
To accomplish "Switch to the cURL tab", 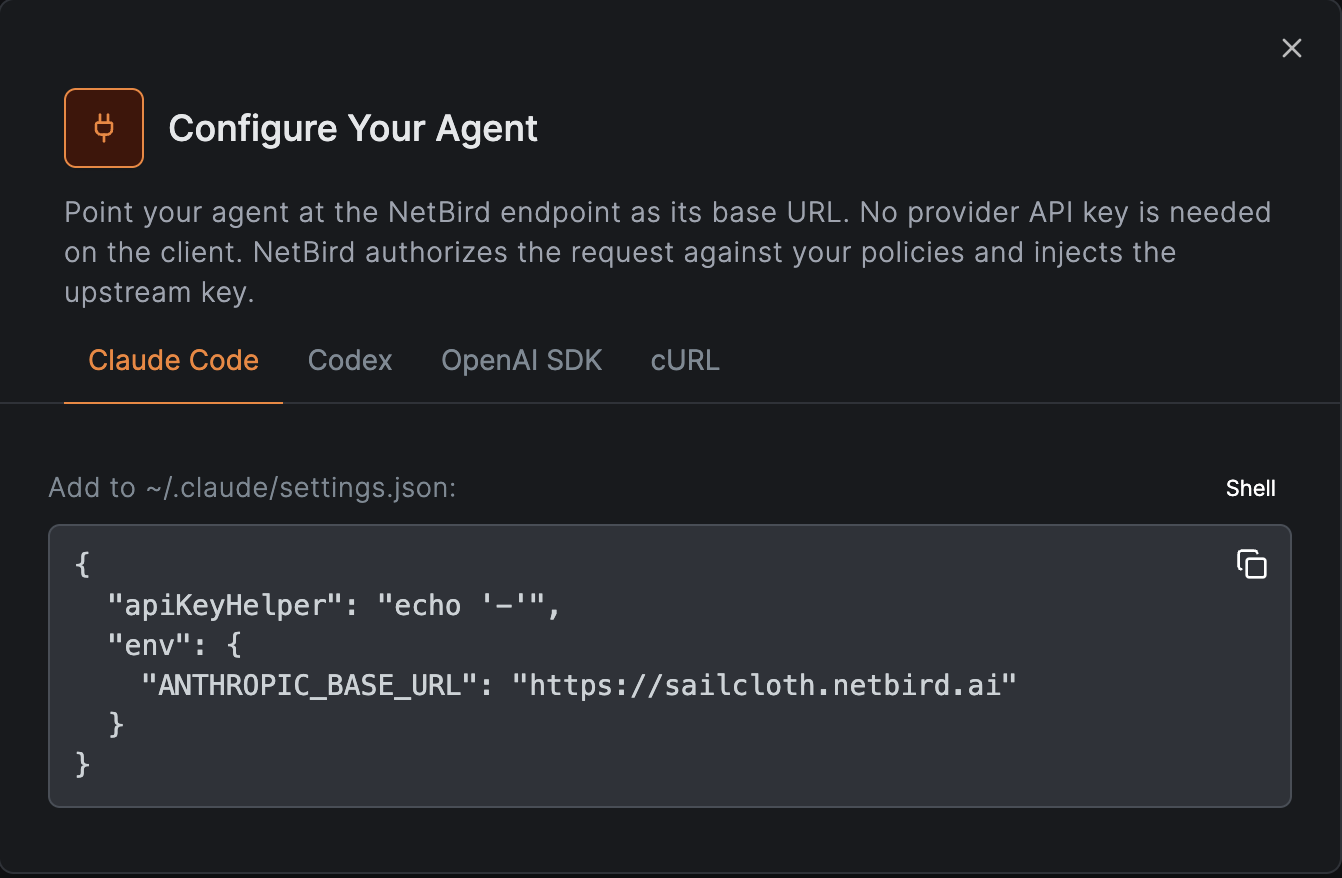I will point(685,360).
